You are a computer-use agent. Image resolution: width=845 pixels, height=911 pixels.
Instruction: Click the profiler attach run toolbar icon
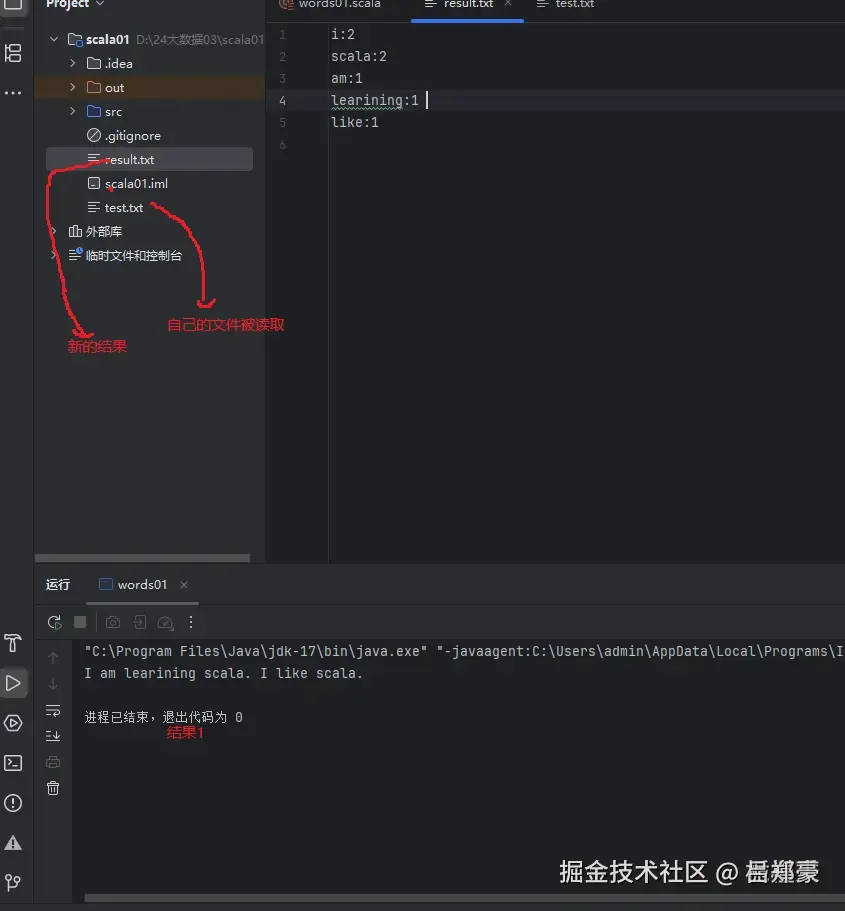pos(166,623)
